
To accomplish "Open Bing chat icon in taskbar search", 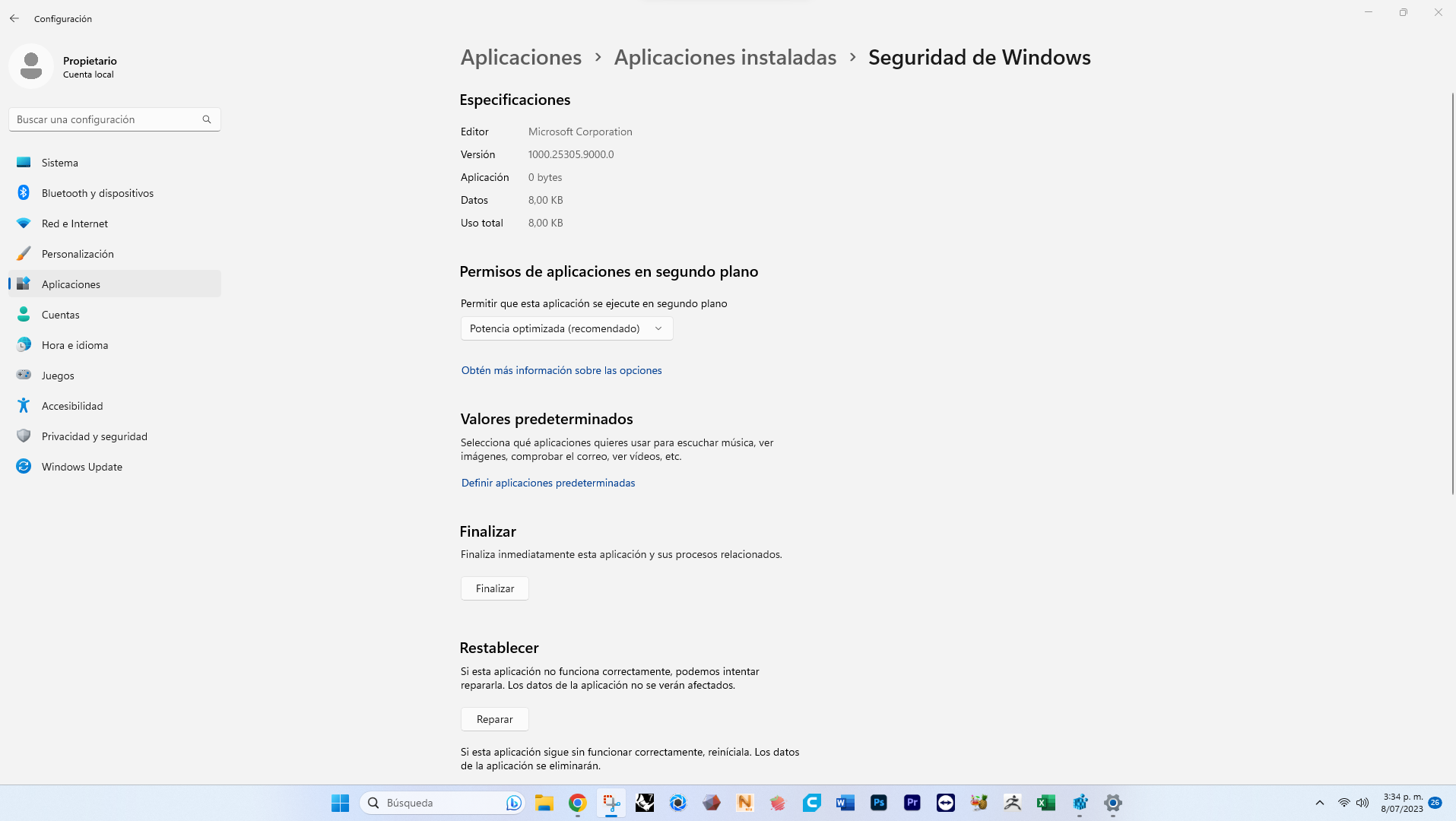I will (x=514, y=803).
